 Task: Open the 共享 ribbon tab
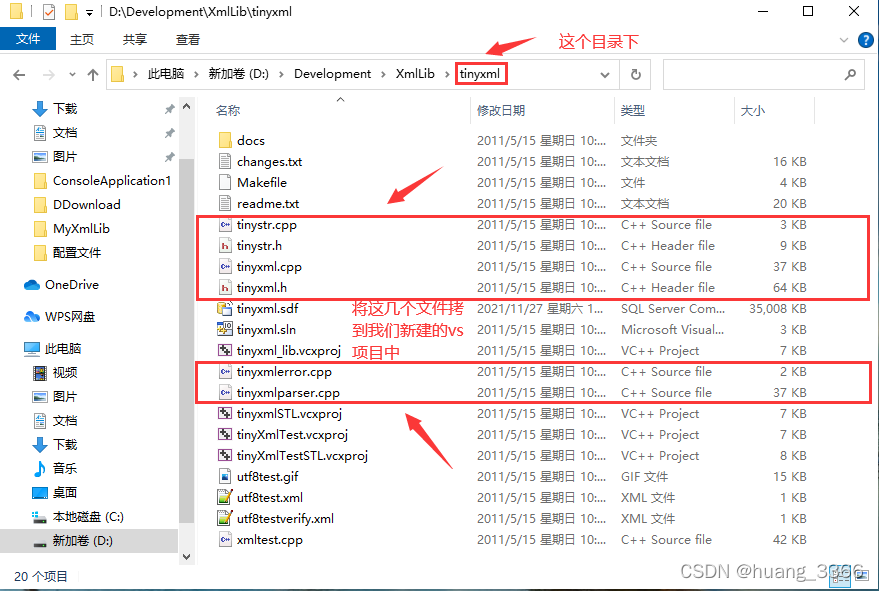(135, 40)
